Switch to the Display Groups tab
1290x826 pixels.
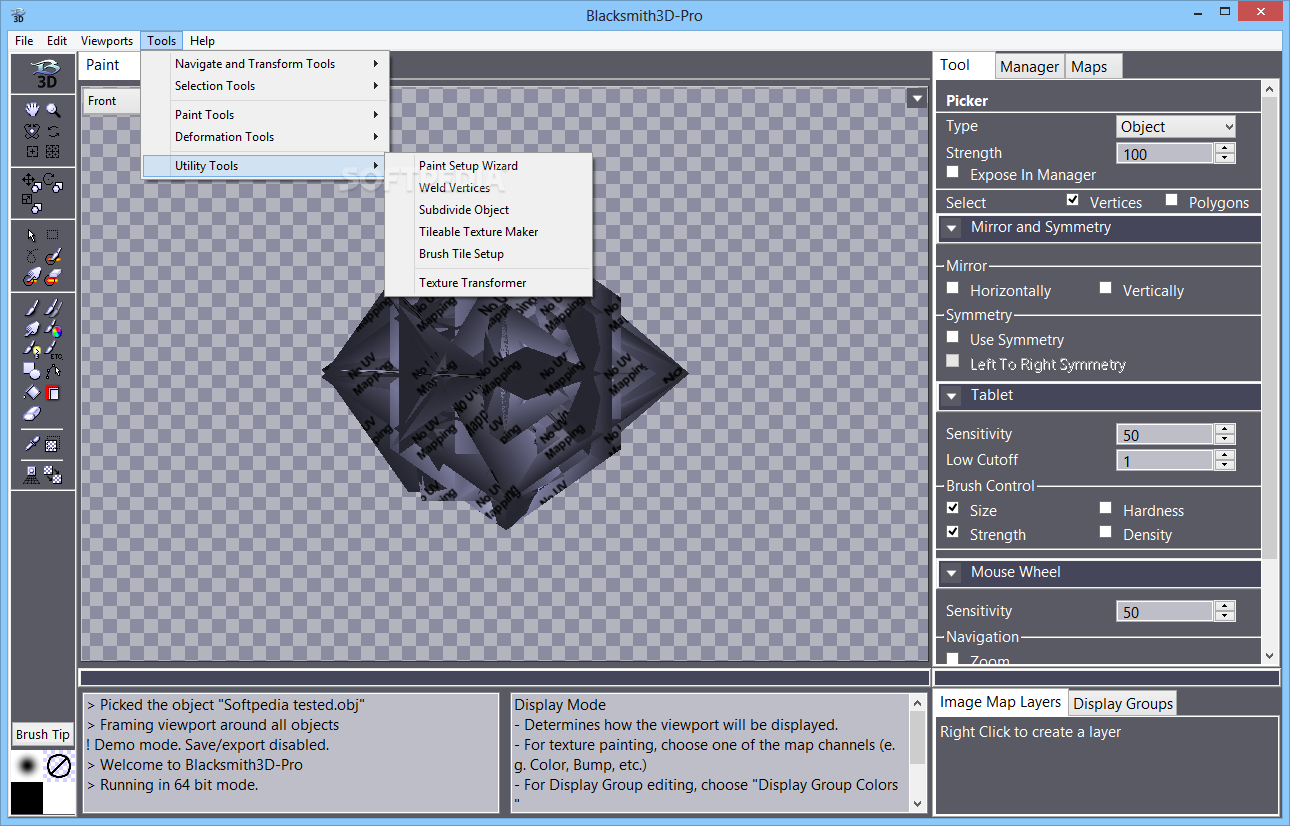pos(1123,704)
